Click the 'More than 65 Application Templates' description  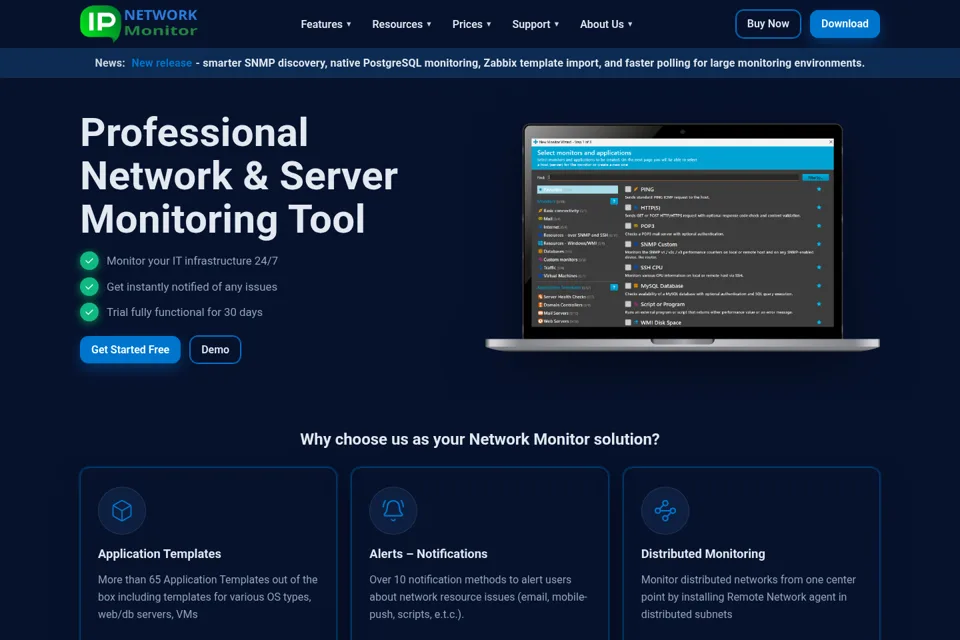(x=208, y=597)
